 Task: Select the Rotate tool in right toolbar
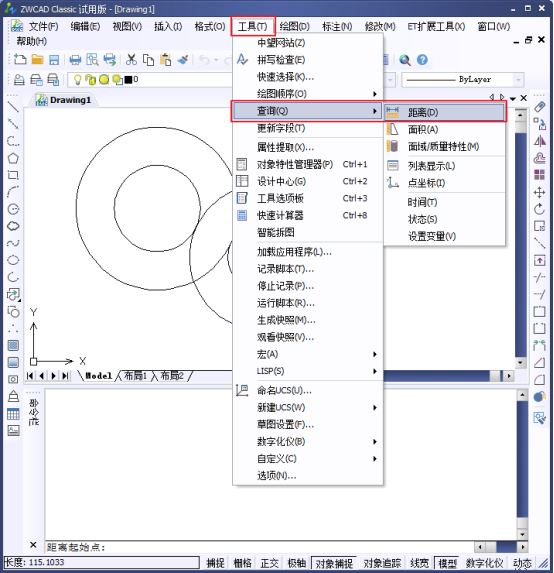point(539,209)
